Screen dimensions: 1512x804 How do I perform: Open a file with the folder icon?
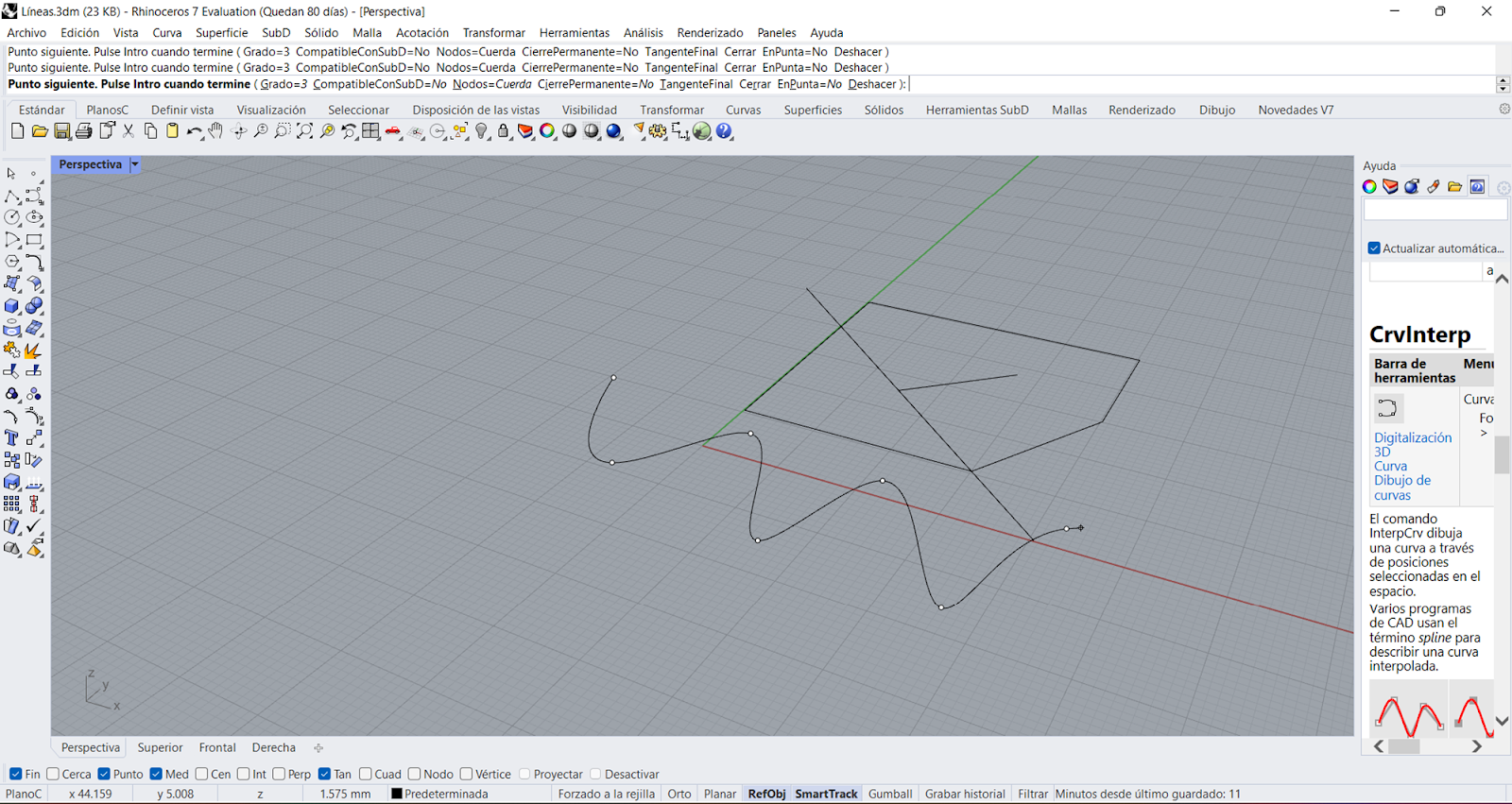pos(40,131)
